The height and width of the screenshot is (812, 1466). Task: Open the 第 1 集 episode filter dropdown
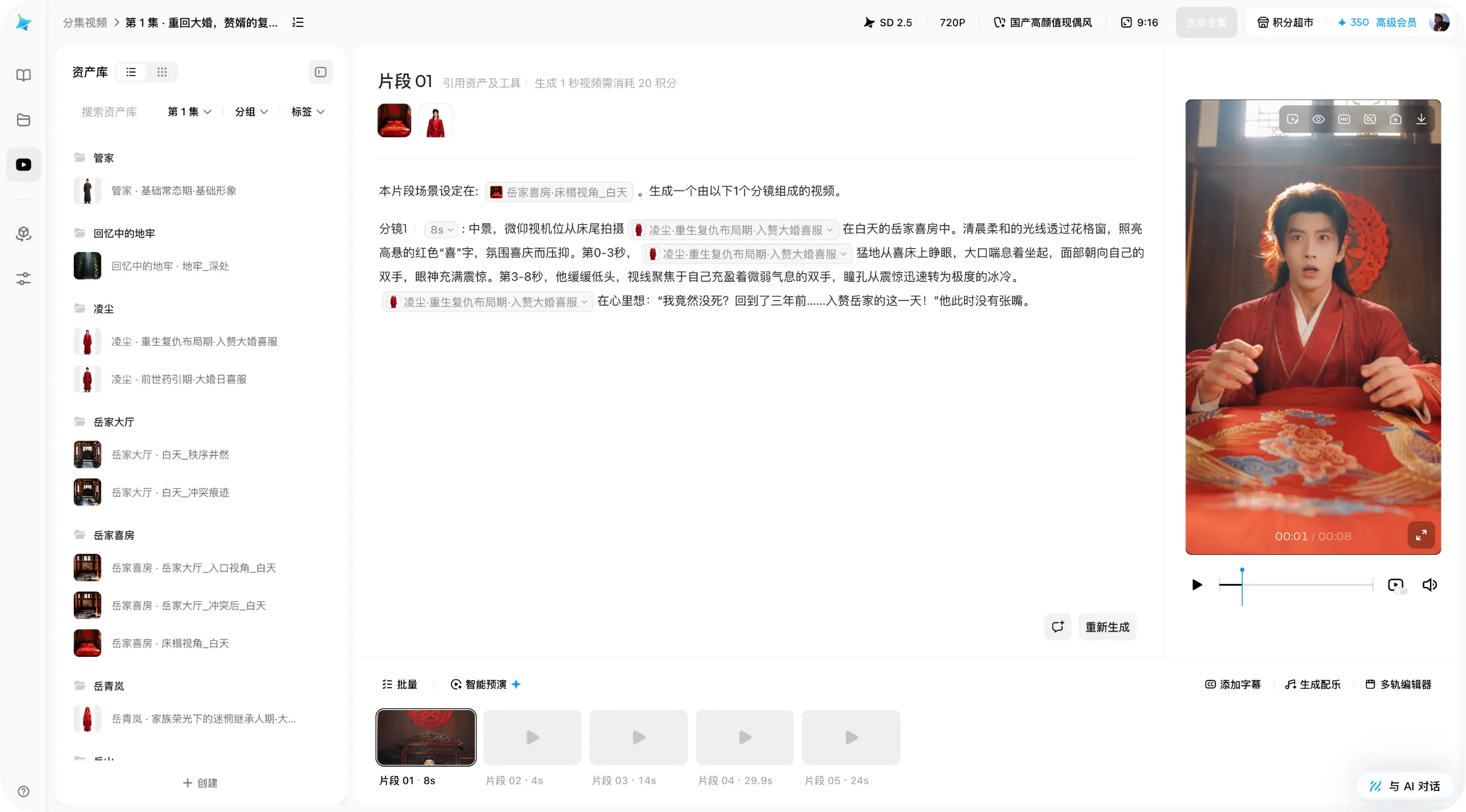pos(190,112)
